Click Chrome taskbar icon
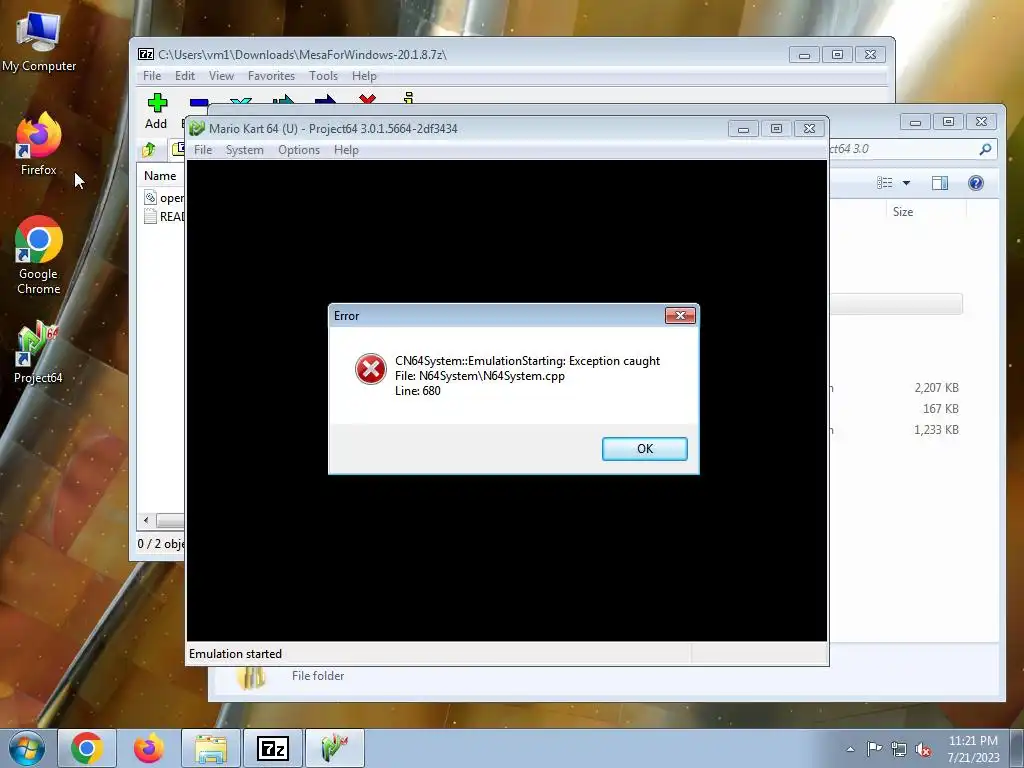Viewport: 1024px width, 768px height. (87, 748)
